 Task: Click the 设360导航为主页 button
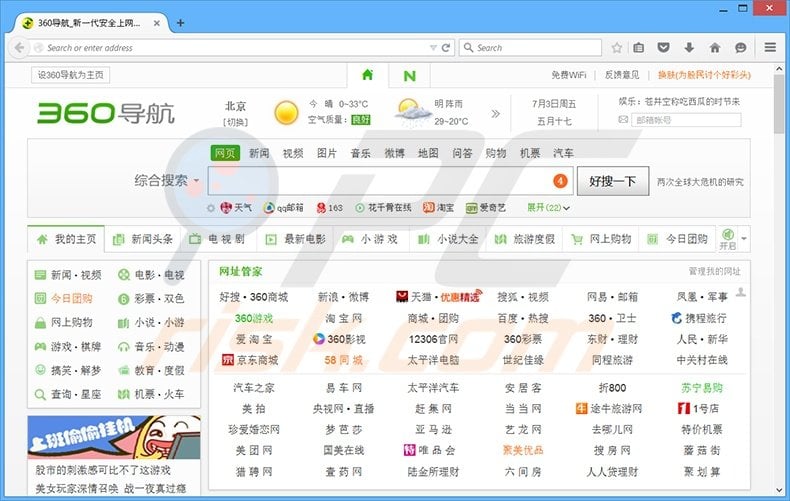71,75
